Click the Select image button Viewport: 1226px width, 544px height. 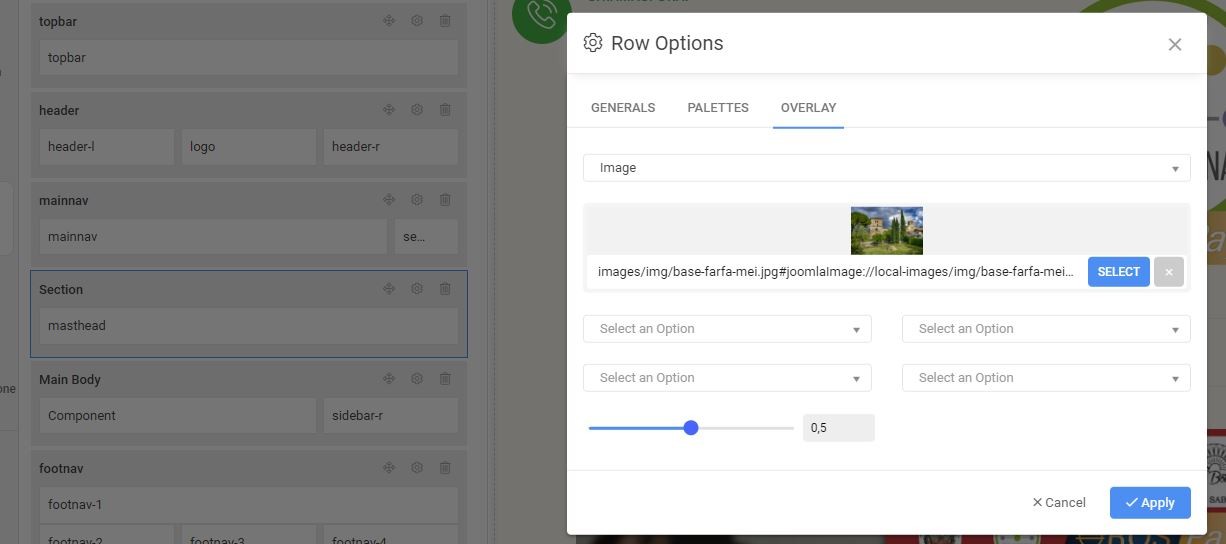click(x=1118, y=272)
